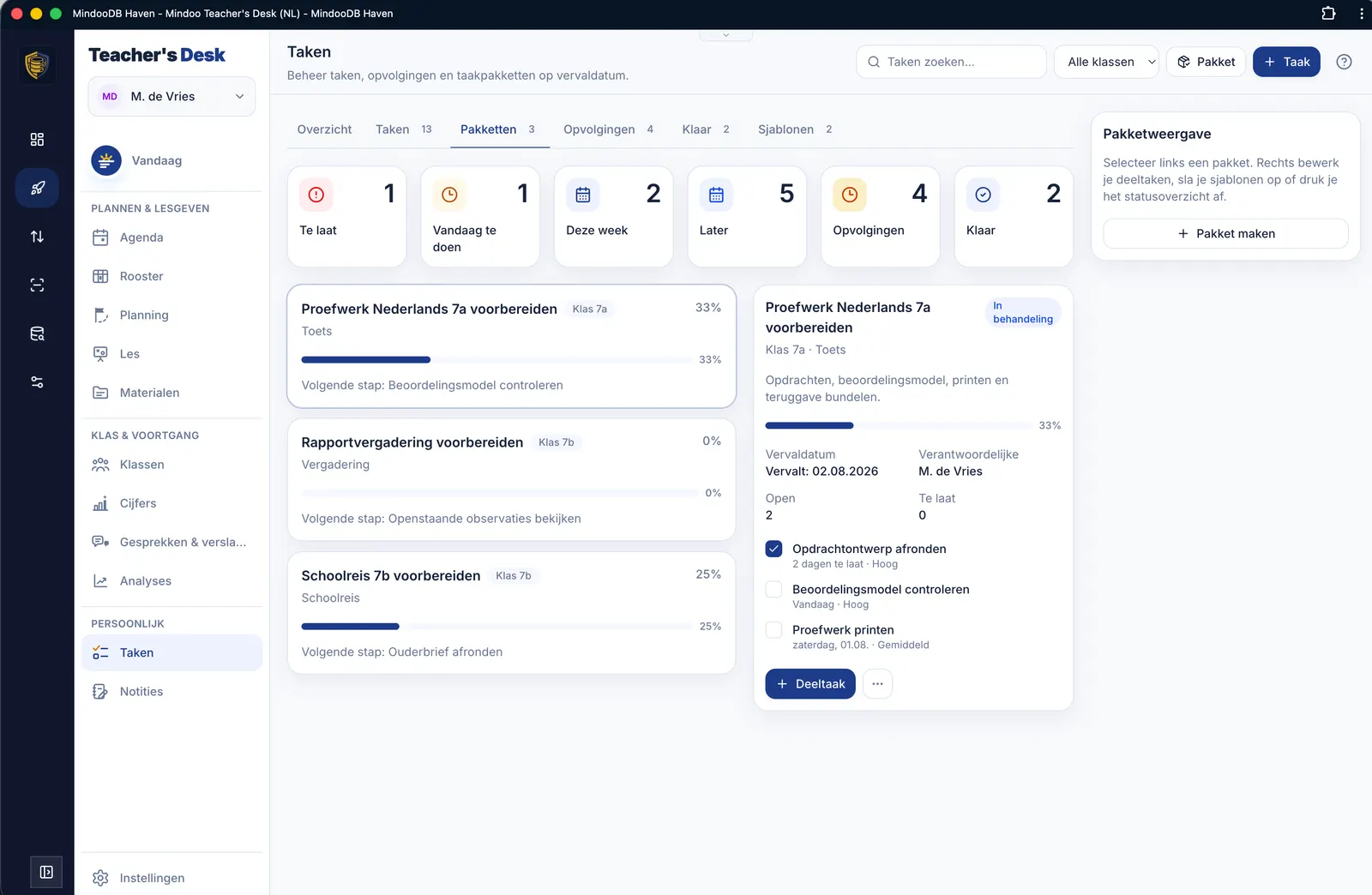The height and width of the screenshot is (895, 1372).
Task: Click the Pakket maken button
Action: (x=1225, y=234)
